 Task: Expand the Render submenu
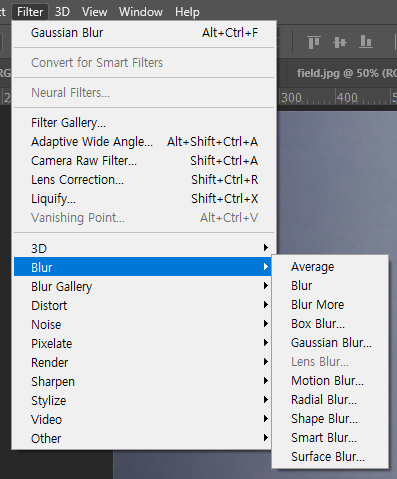click(144, 362)
